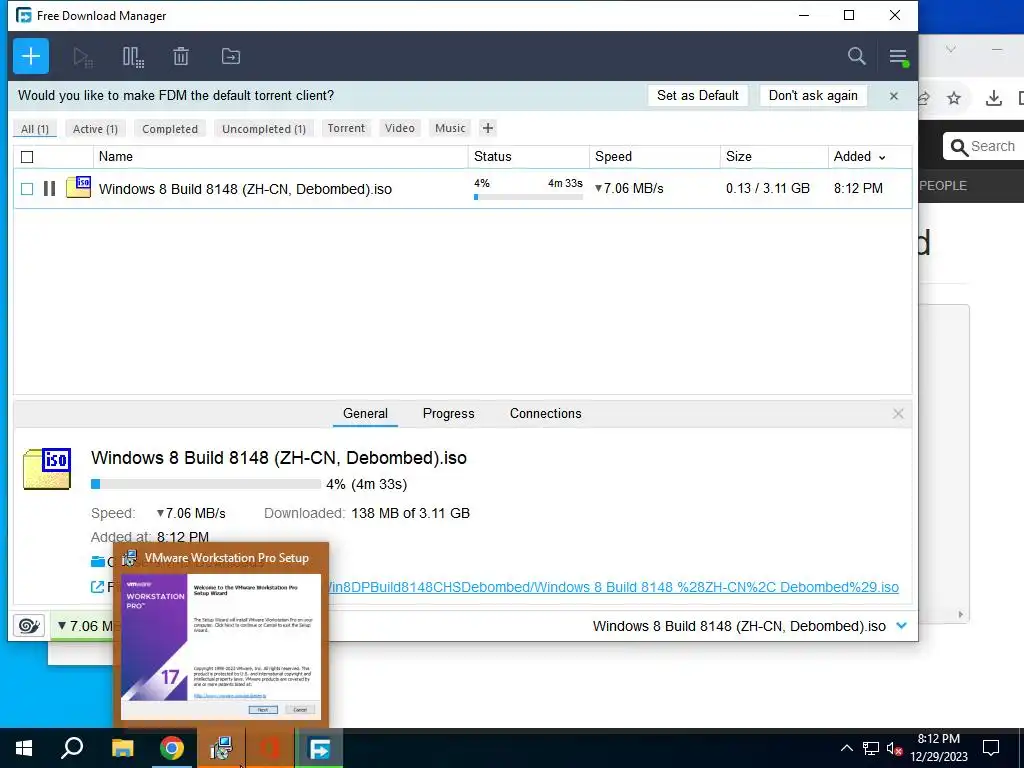The image size is (1024, 768).
Task: Open File Explorer from taskbar
Action: tap(122, 748)
